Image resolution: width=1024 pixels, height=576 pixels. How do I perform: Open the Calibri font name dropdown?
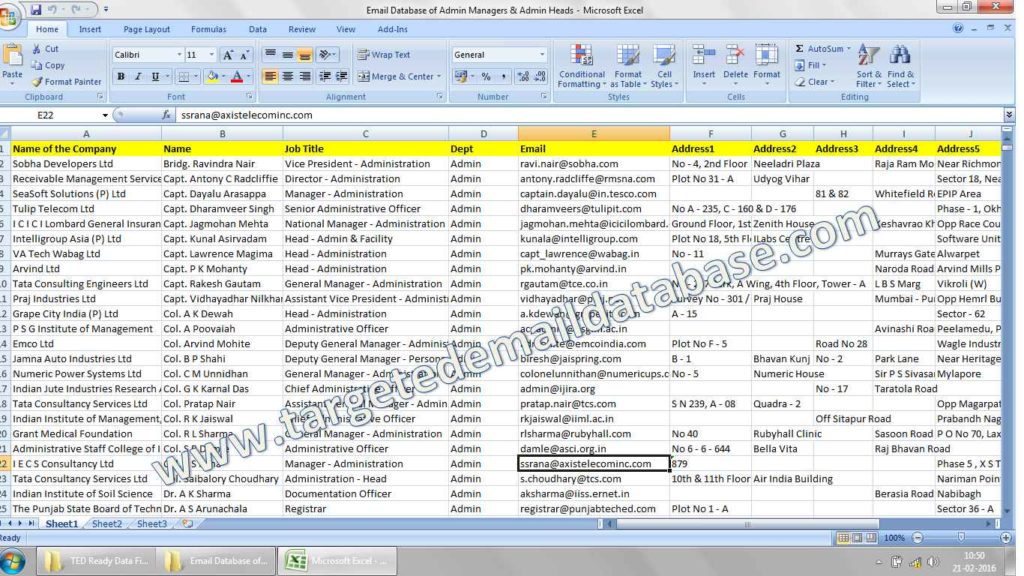click(179, 55)
